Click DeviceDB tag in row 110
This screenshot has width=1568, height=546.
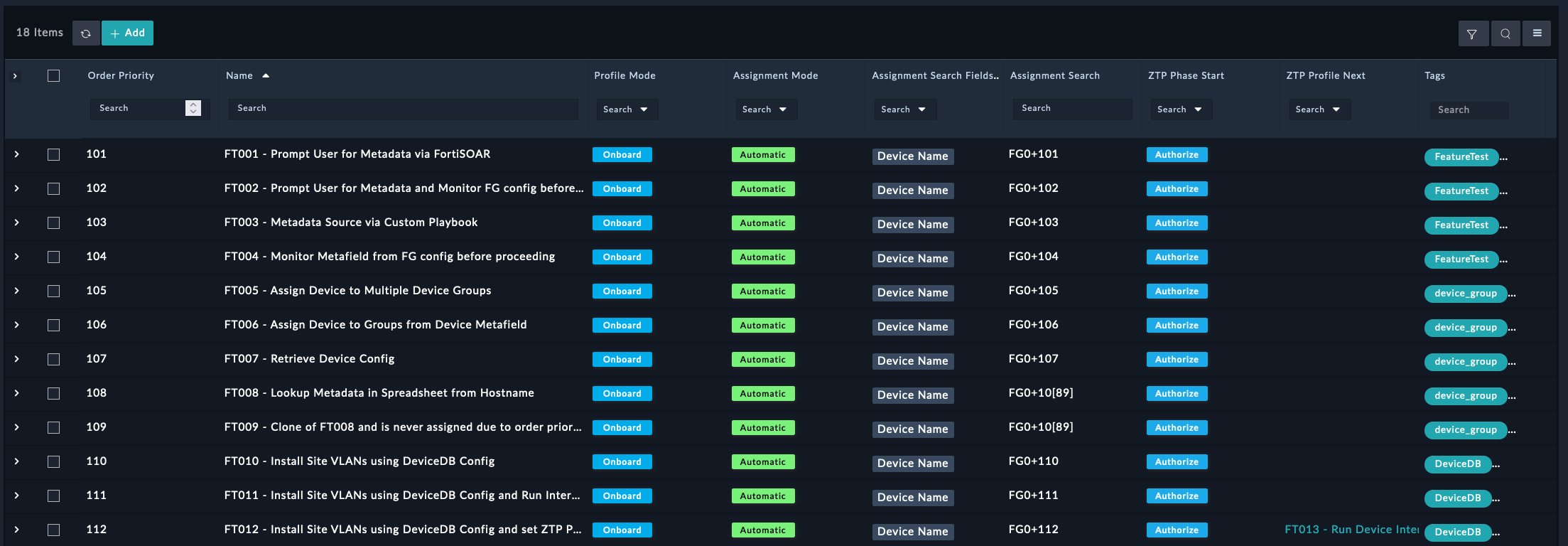click(x=1458, y=464)
